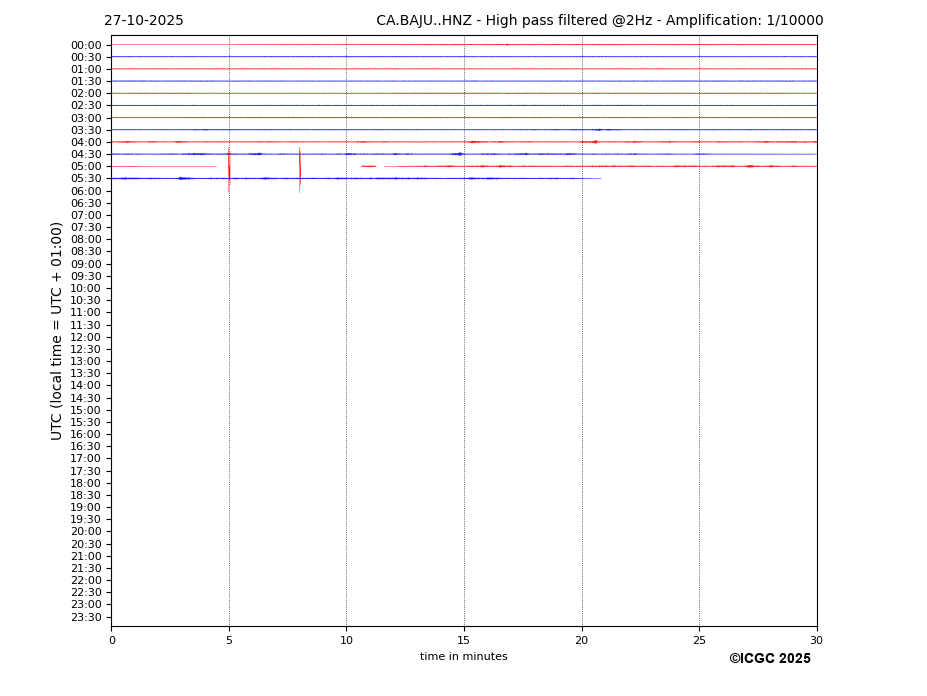The image size is (927, 696).
Task: Click the CA.BAJU..HNZ plot title
Action: 599,21
